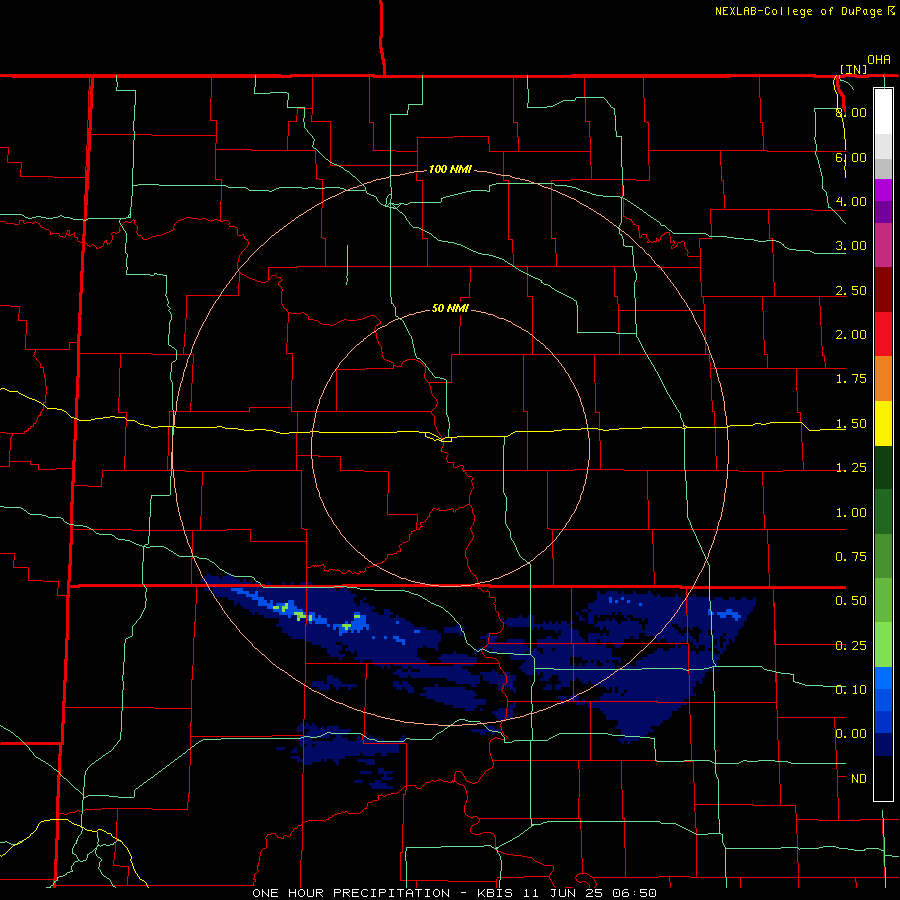900x900 pixels.
Task: Pick the orange legend swatch
Action: coord(883,379)
